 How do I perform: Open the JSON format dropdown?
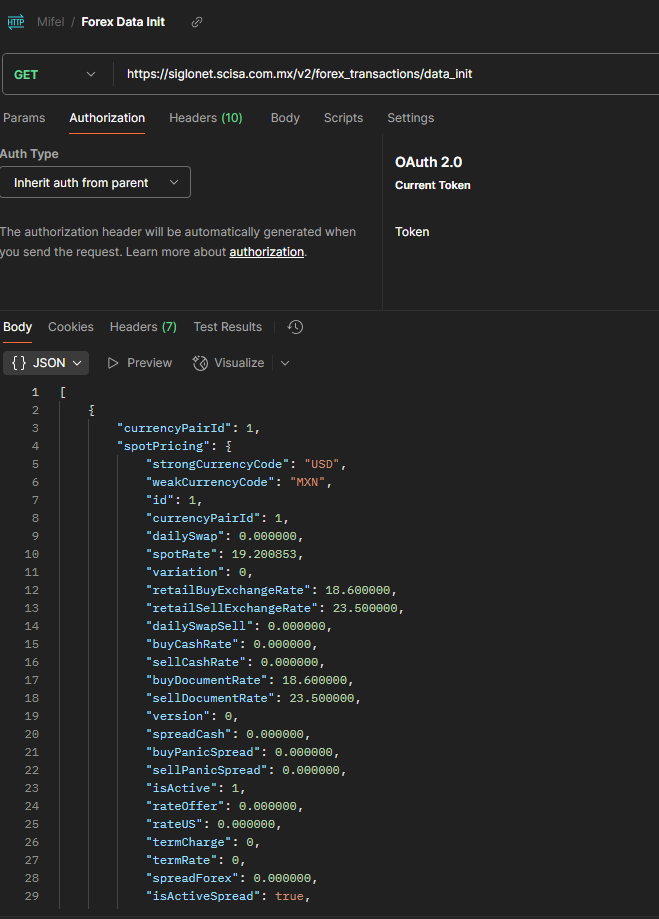coord(47,363)
